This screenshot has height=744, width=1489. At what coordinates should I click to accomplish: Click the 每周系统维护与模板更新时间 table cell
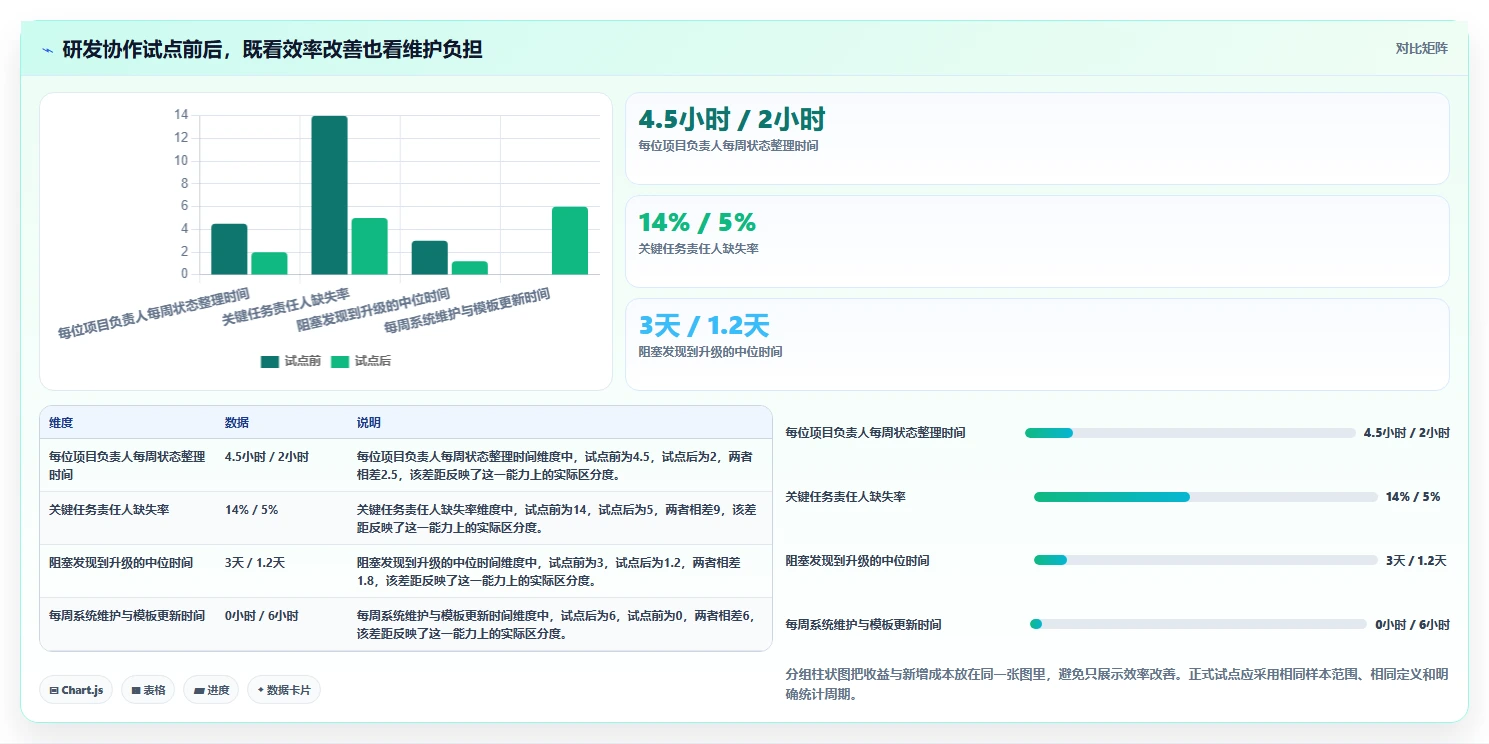pos(128,624)
